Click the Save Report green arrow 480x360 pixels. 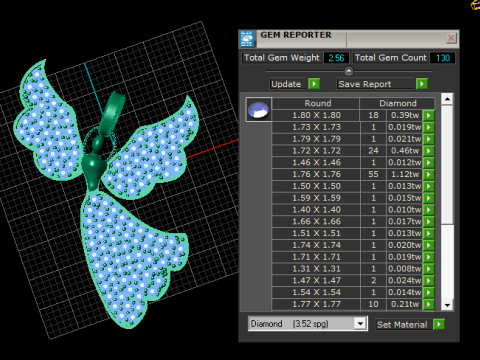click(x=422, y=84)
